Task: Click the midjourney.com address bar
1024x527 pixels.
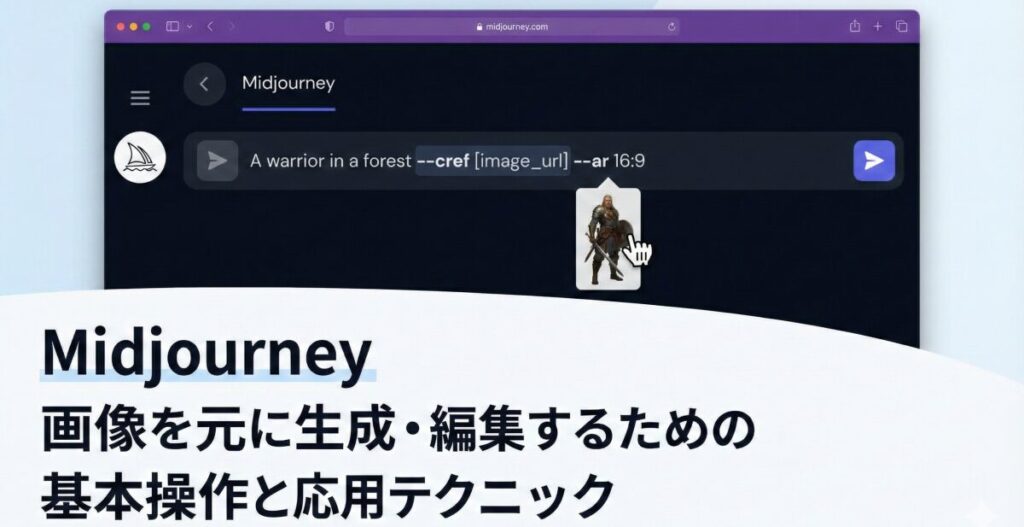Action: 512,27
